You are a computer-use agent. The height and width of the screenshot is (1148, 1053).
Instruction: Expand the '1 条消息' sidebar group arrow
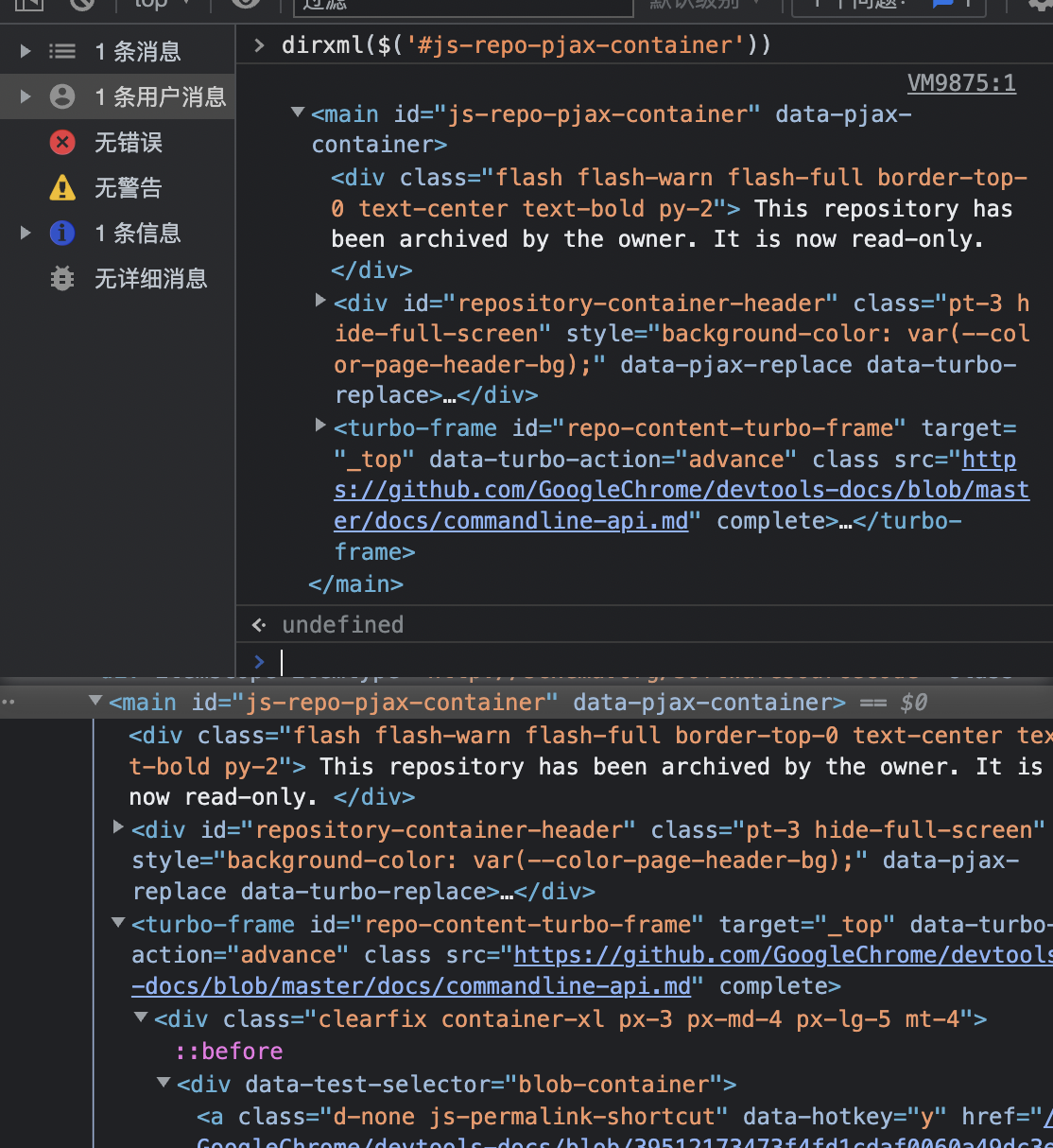(26, 51)
